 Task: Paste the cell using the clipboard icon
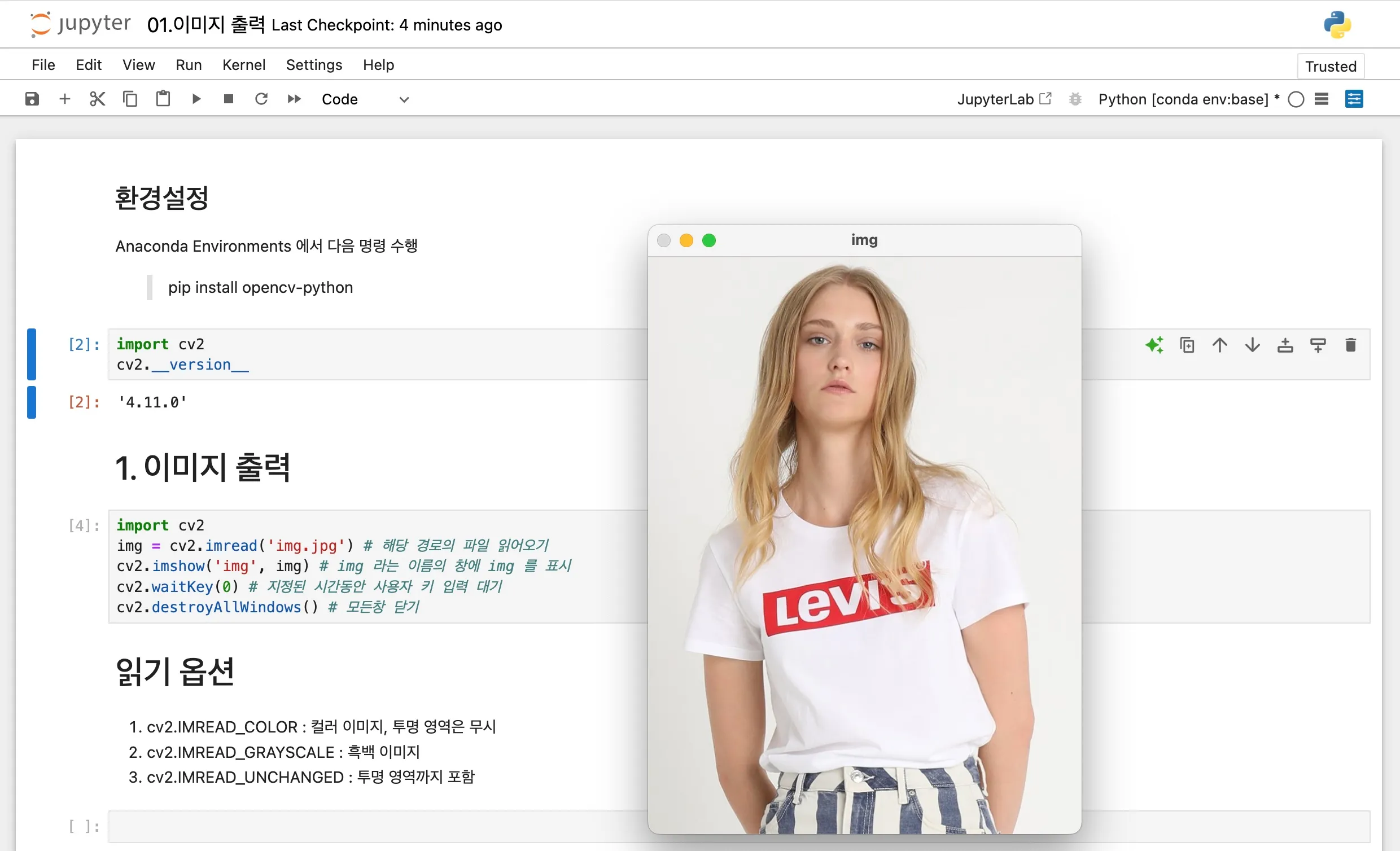(163, 99)
